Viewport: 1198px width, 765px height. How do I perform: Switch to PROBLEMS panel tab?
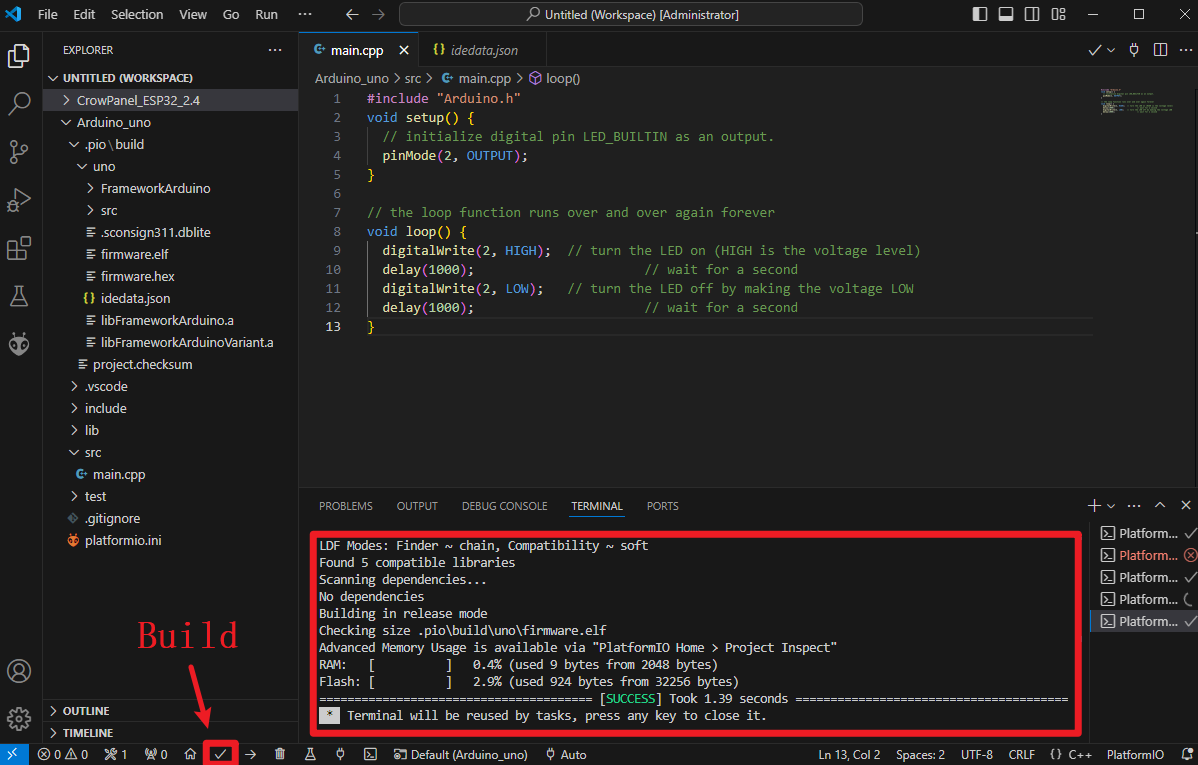pos(345,506)
